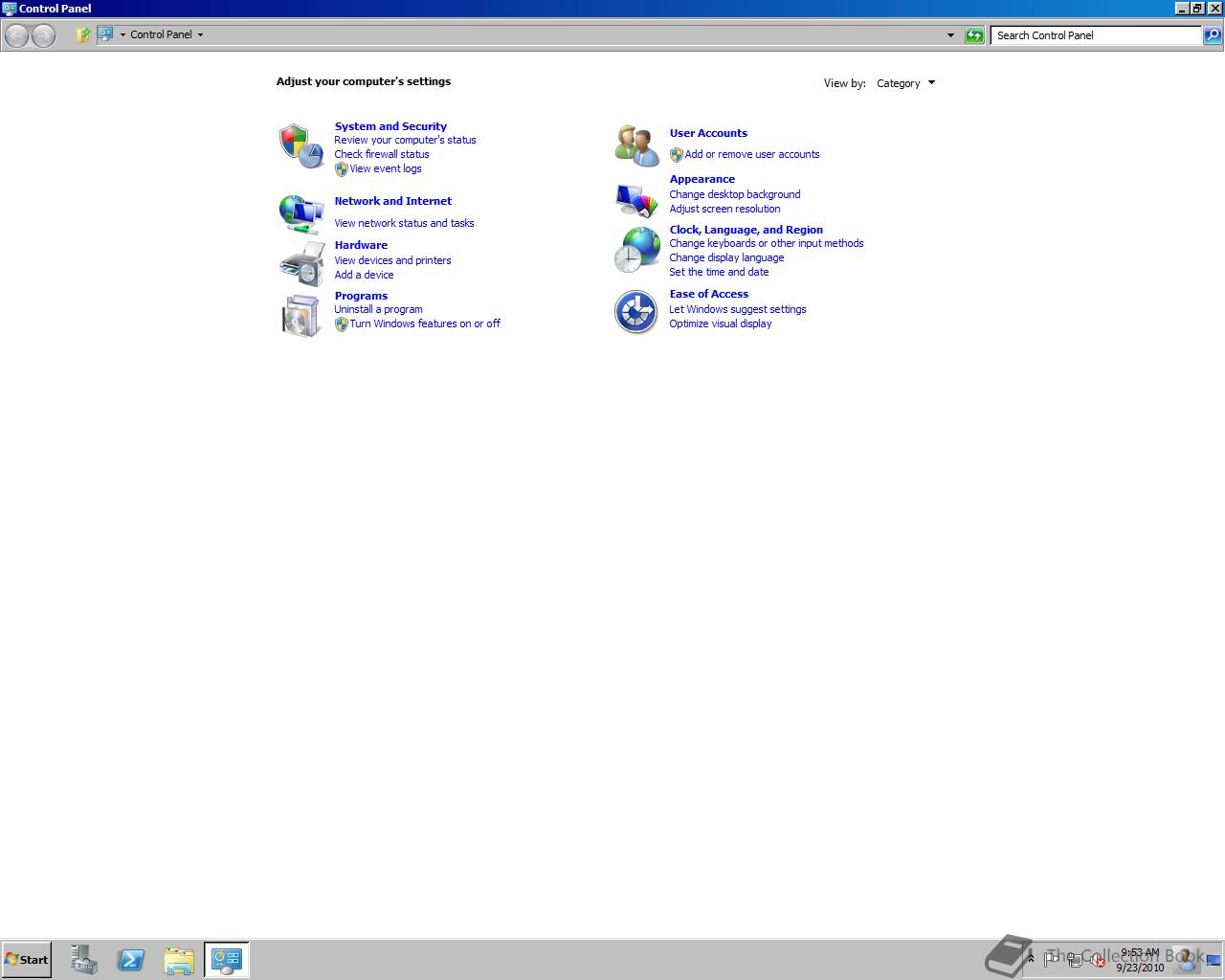Click the User Accounts people icon
This screenshot has width=1225, height=980.
636,145
